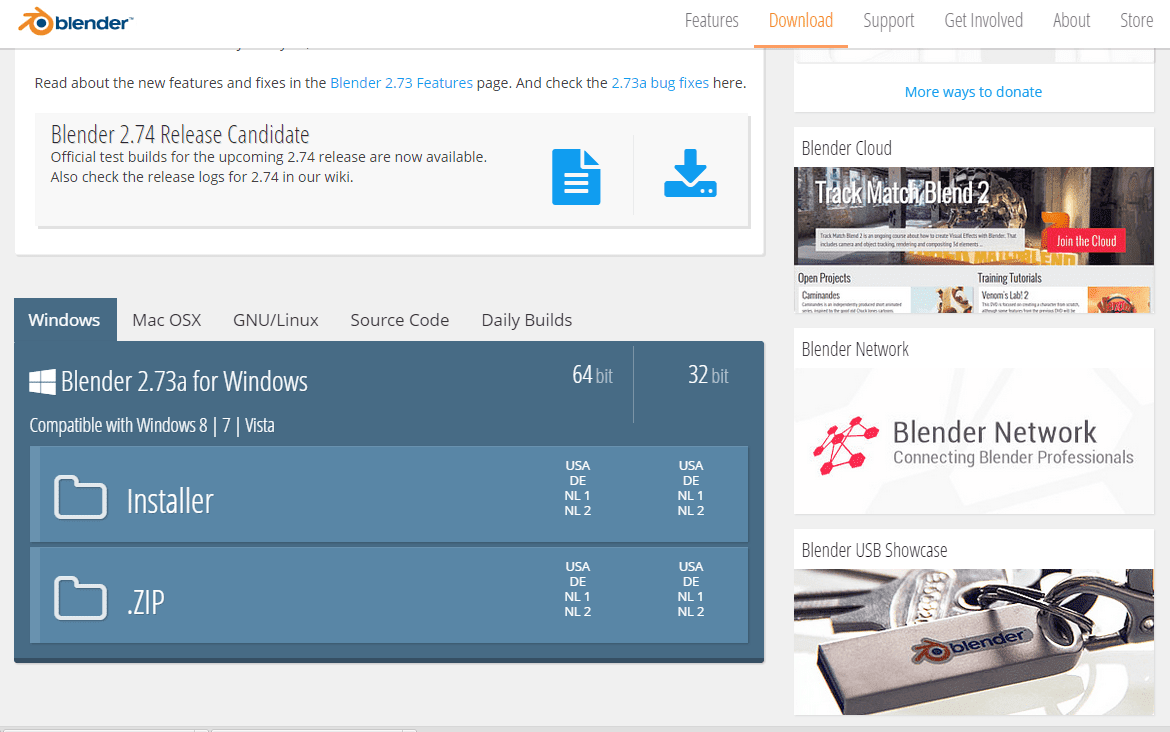Click the Join the Cloud button
1170x732 pixels.
[x=1086, y=241]
